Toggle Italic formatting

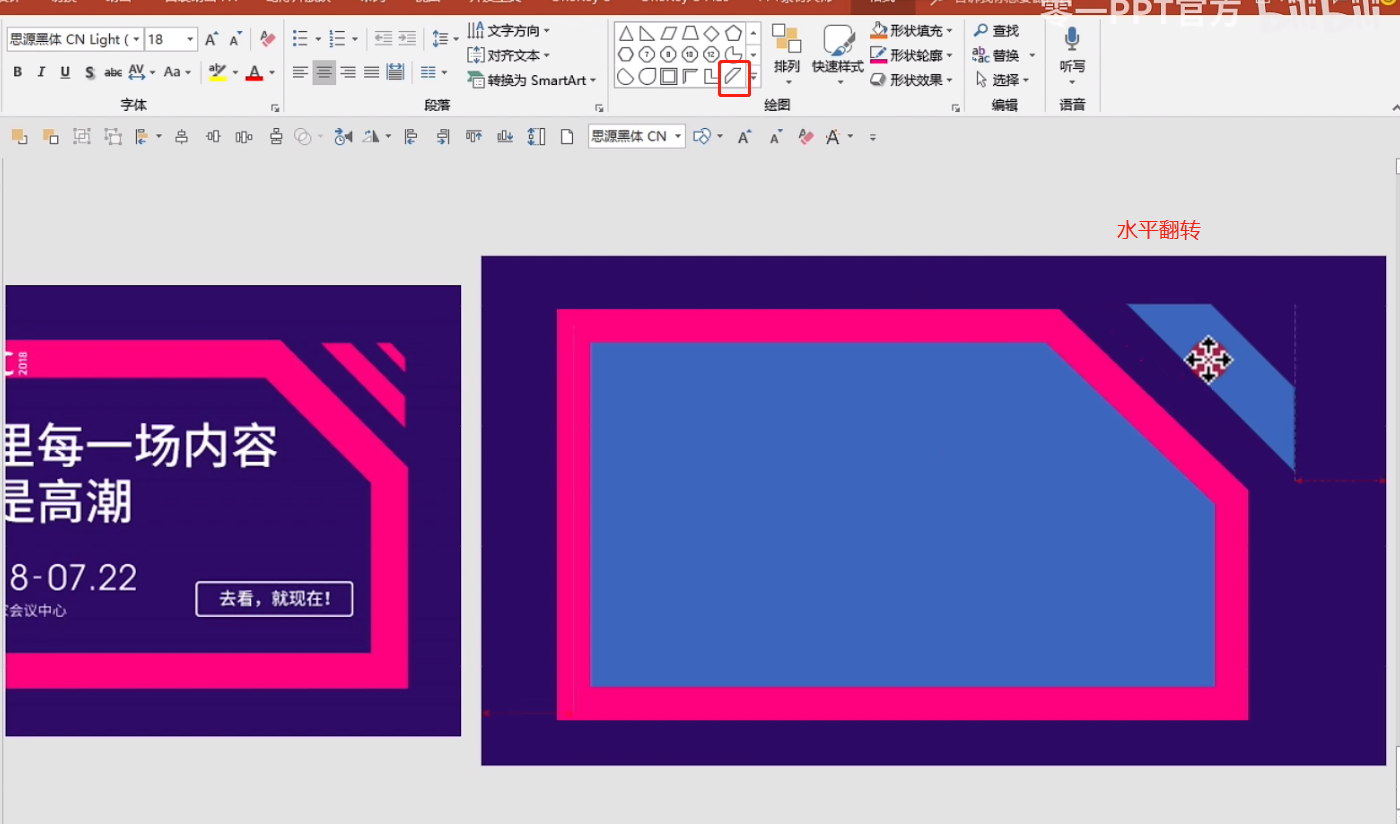(41, 72)
